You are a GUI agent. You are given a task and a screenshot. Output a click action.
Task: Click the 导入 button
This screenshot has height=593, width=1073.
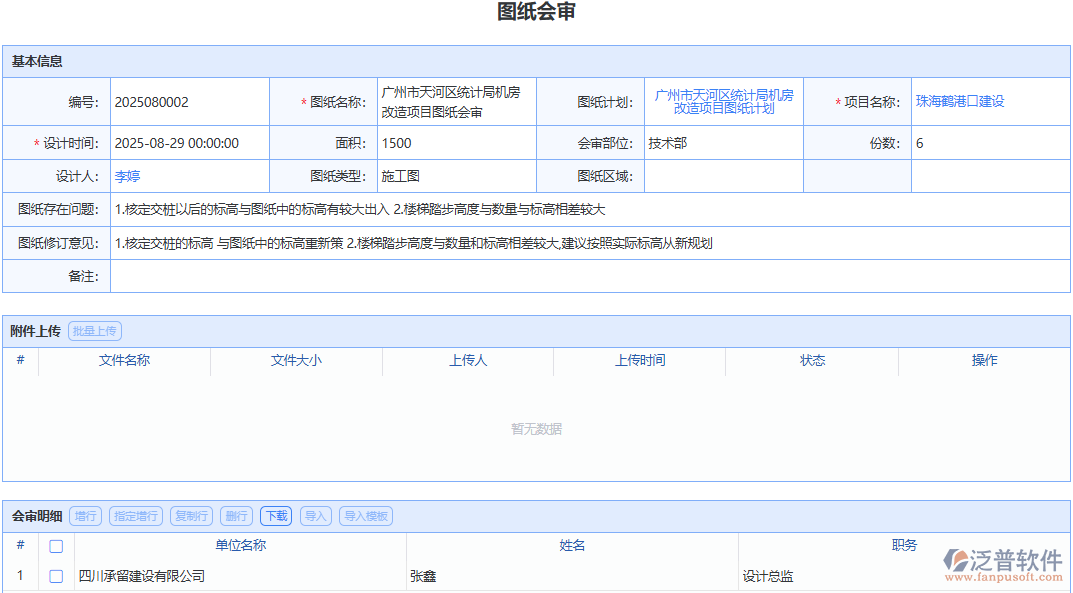point(315,516)
